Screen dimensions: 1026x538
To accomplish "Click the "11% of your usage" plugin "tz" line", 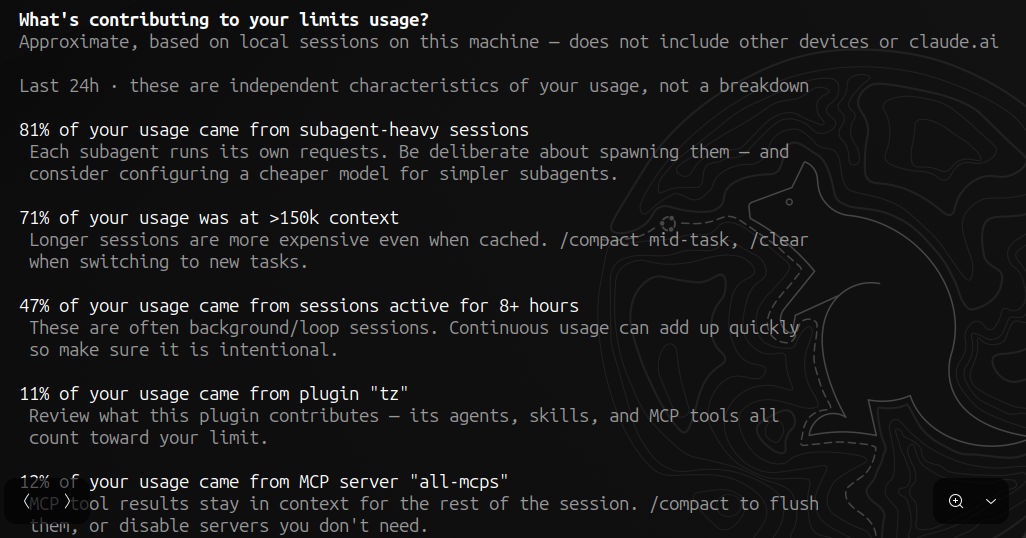I will point(214,393).
